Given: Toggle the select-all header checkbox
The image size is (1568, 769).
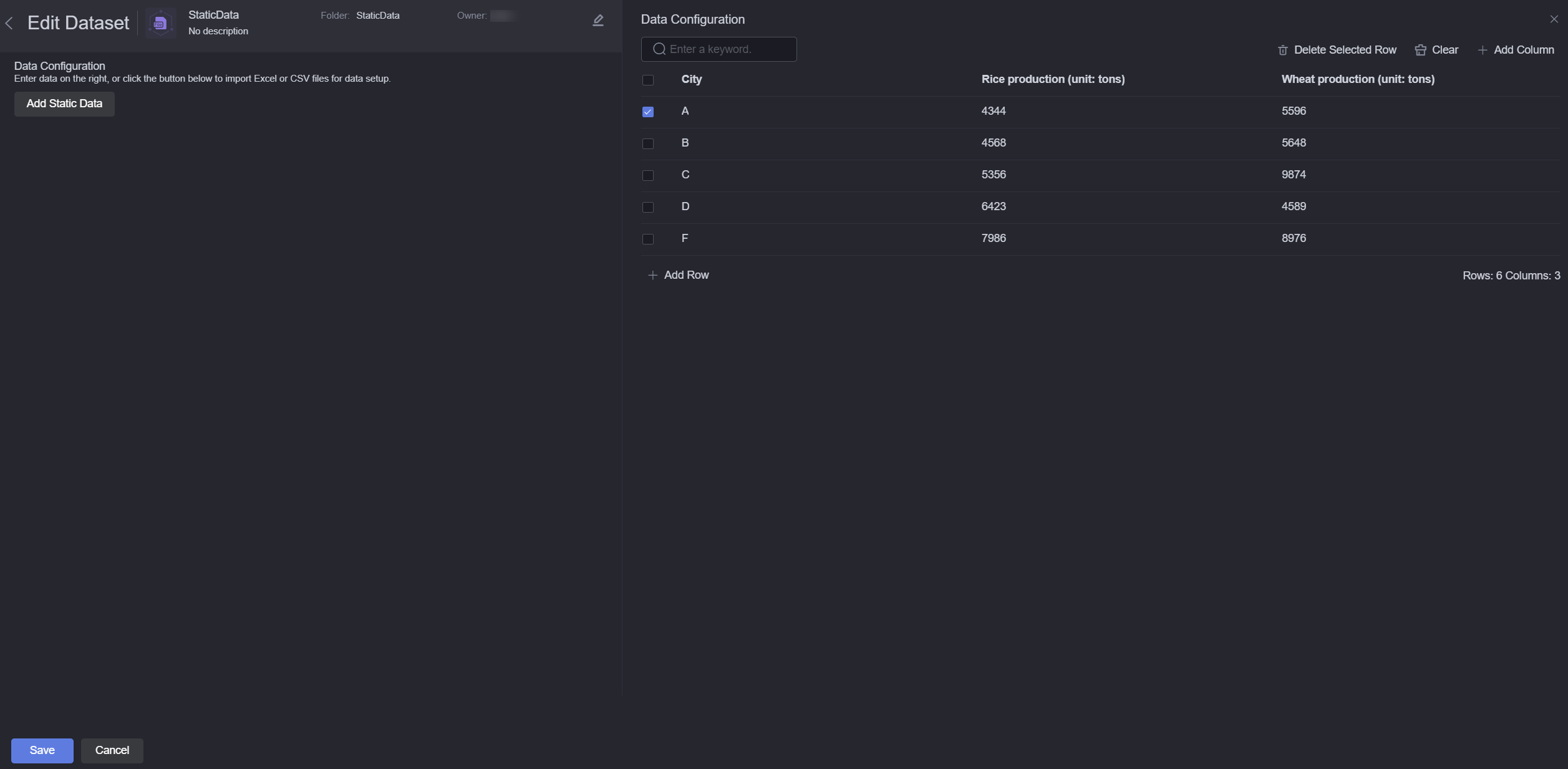Looking at the screenshot, I should point(648,80).
